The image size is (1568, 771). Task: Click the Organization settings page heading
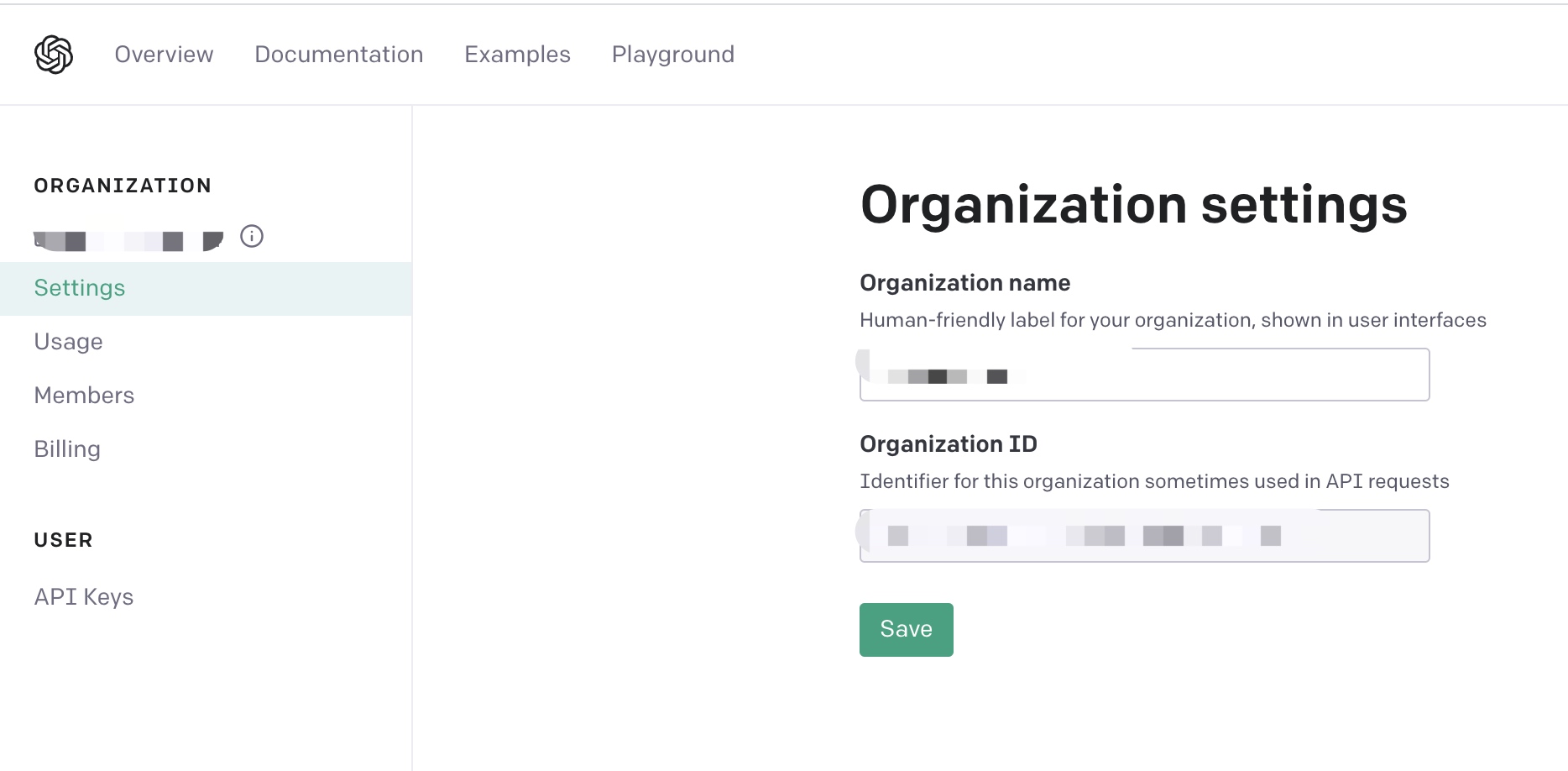(x=1133, y=205)
